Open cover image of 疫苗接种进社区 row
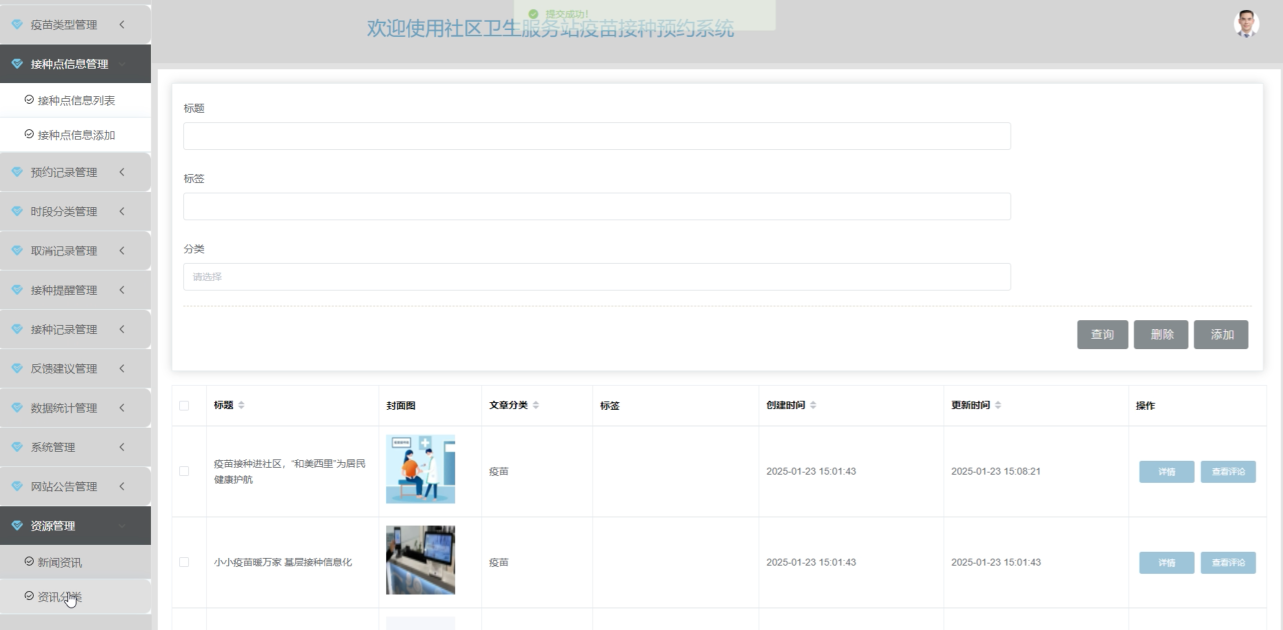The height and width of the screenshot is (630, 1283). (420, 469)
